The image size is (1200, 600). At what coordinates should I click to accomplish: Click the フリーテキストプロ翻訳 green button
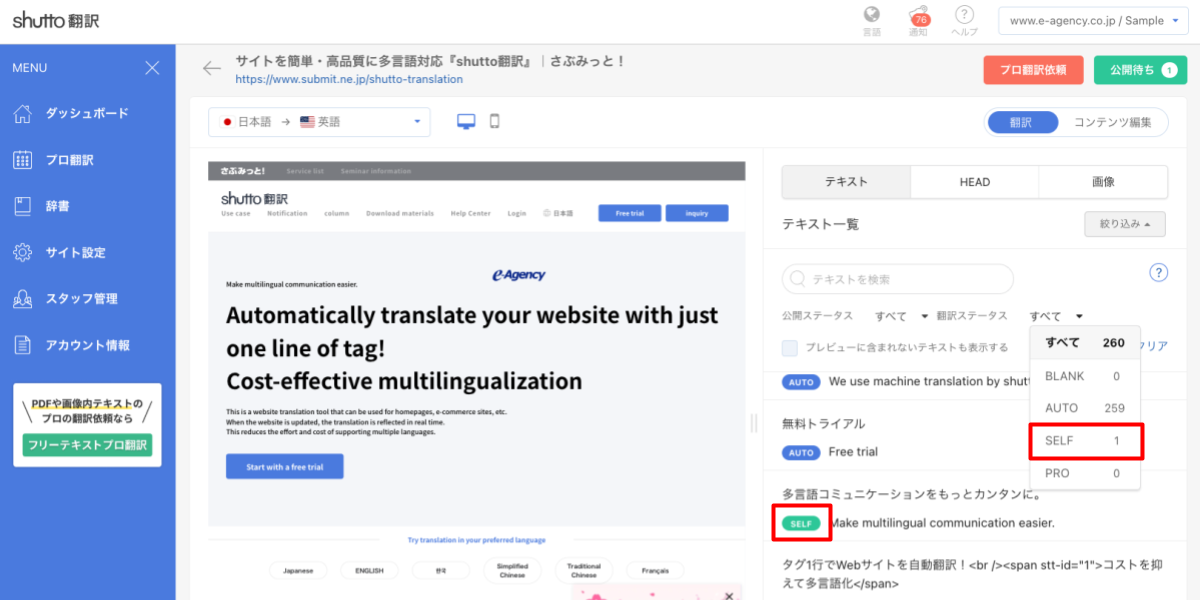pos(88,445)
